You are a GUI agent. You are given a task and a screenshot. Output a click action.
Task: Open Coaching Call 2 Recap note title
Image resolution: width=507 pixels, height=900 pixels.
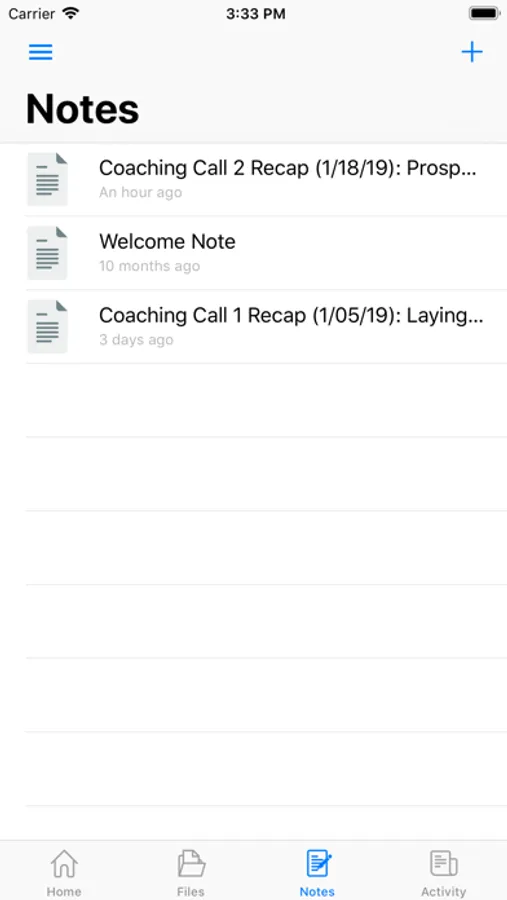click(288, 168)
